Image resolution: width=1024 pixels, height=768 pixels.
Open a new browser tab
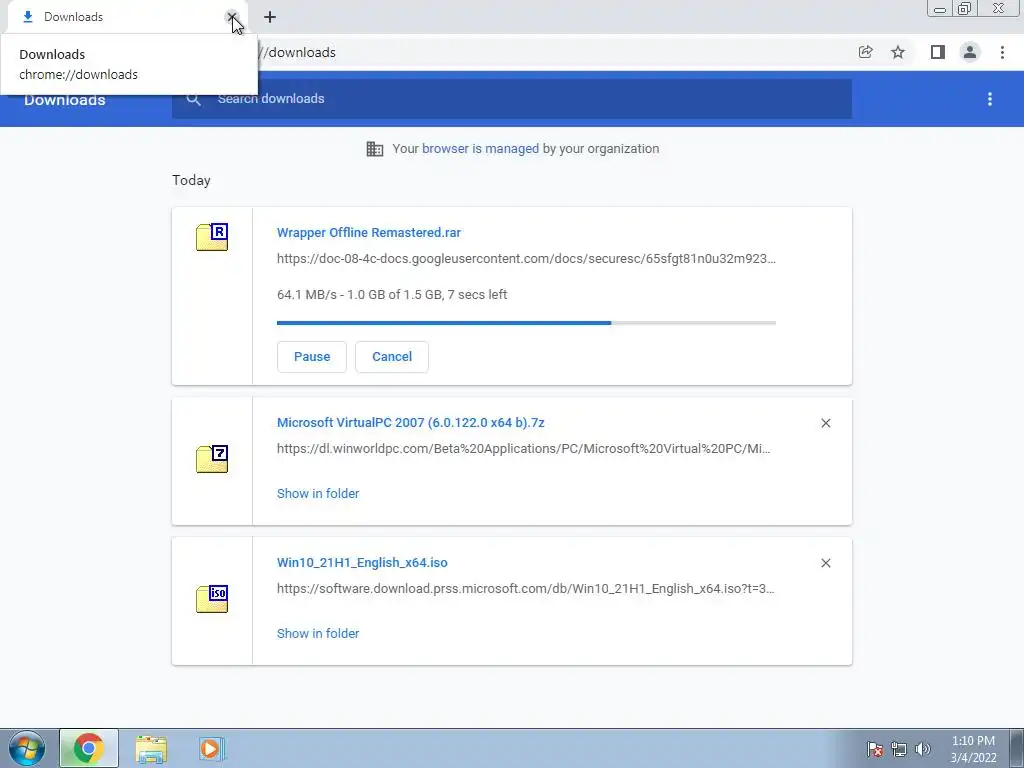coord(270,17)
